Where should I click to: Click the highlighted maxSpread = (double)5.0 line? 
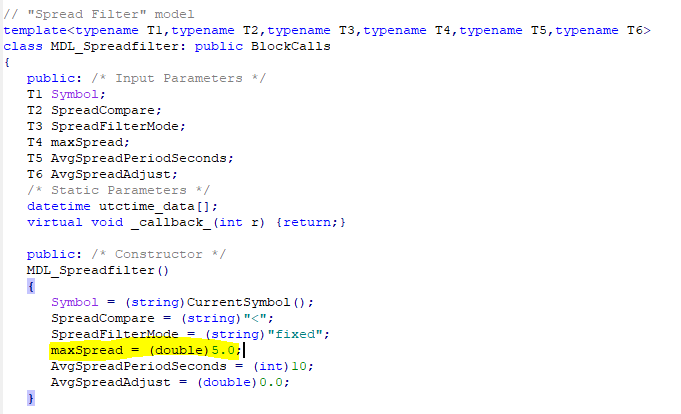coord(146,351)
